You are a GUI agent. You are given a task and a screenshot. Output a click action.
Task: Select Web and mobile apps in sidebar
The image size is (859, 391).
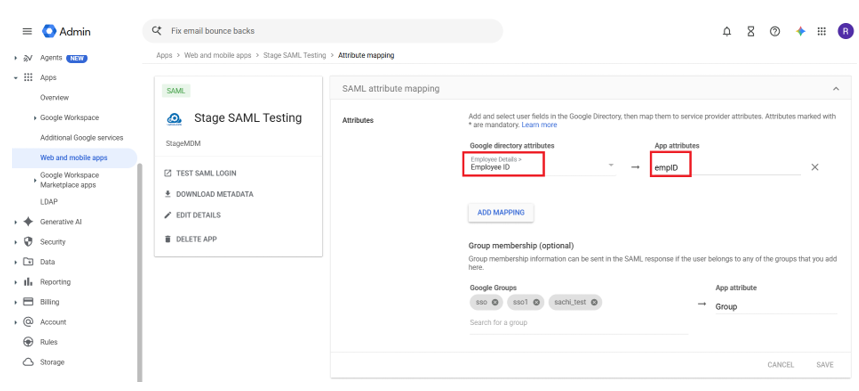74,158
